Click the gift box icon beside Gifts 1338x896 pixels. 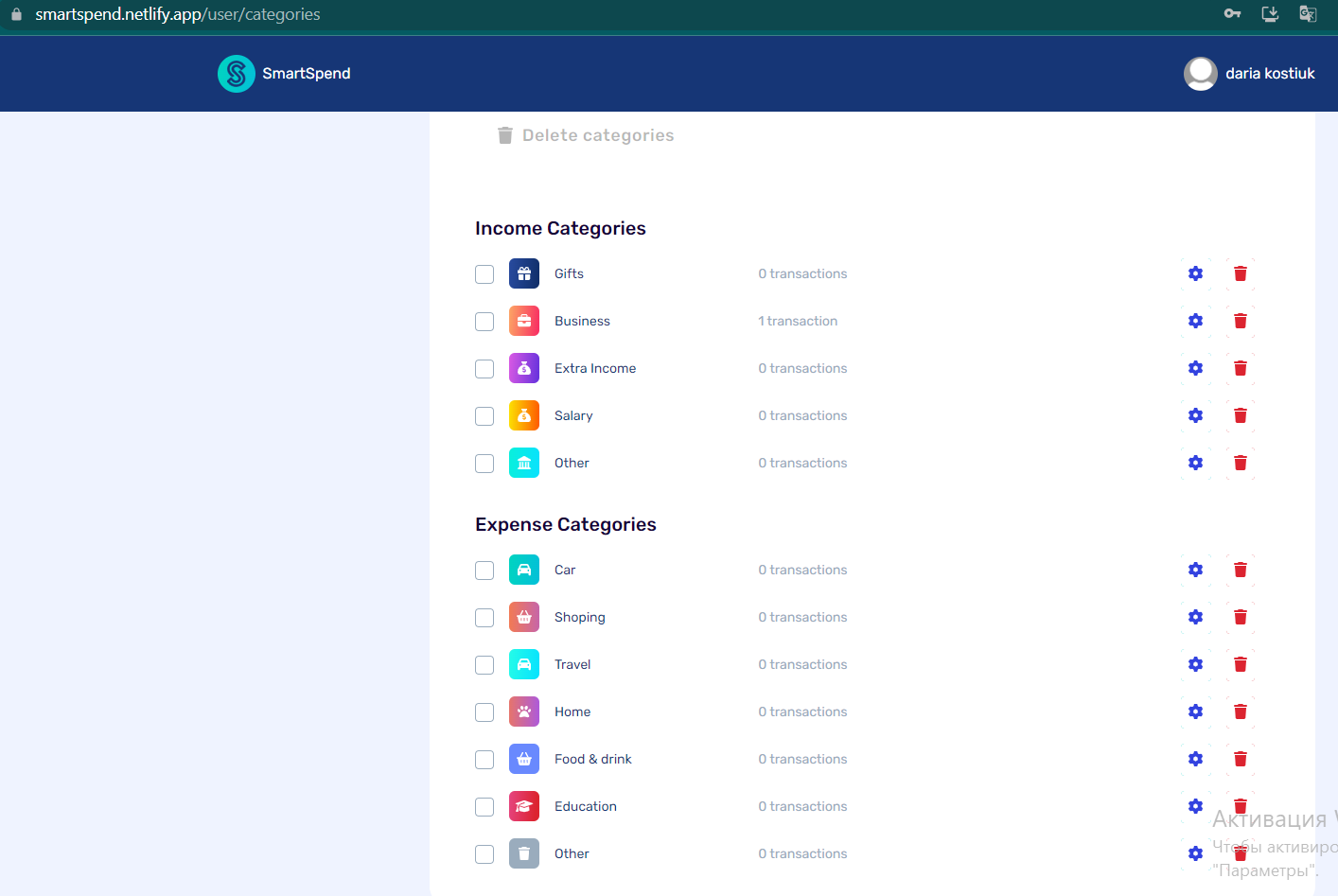coord(523,273)
